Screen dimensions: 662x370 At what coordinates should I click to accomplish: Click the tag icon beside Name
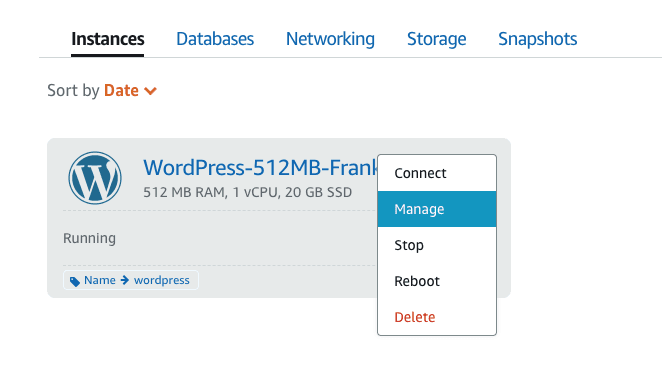[x=75, y=281]
